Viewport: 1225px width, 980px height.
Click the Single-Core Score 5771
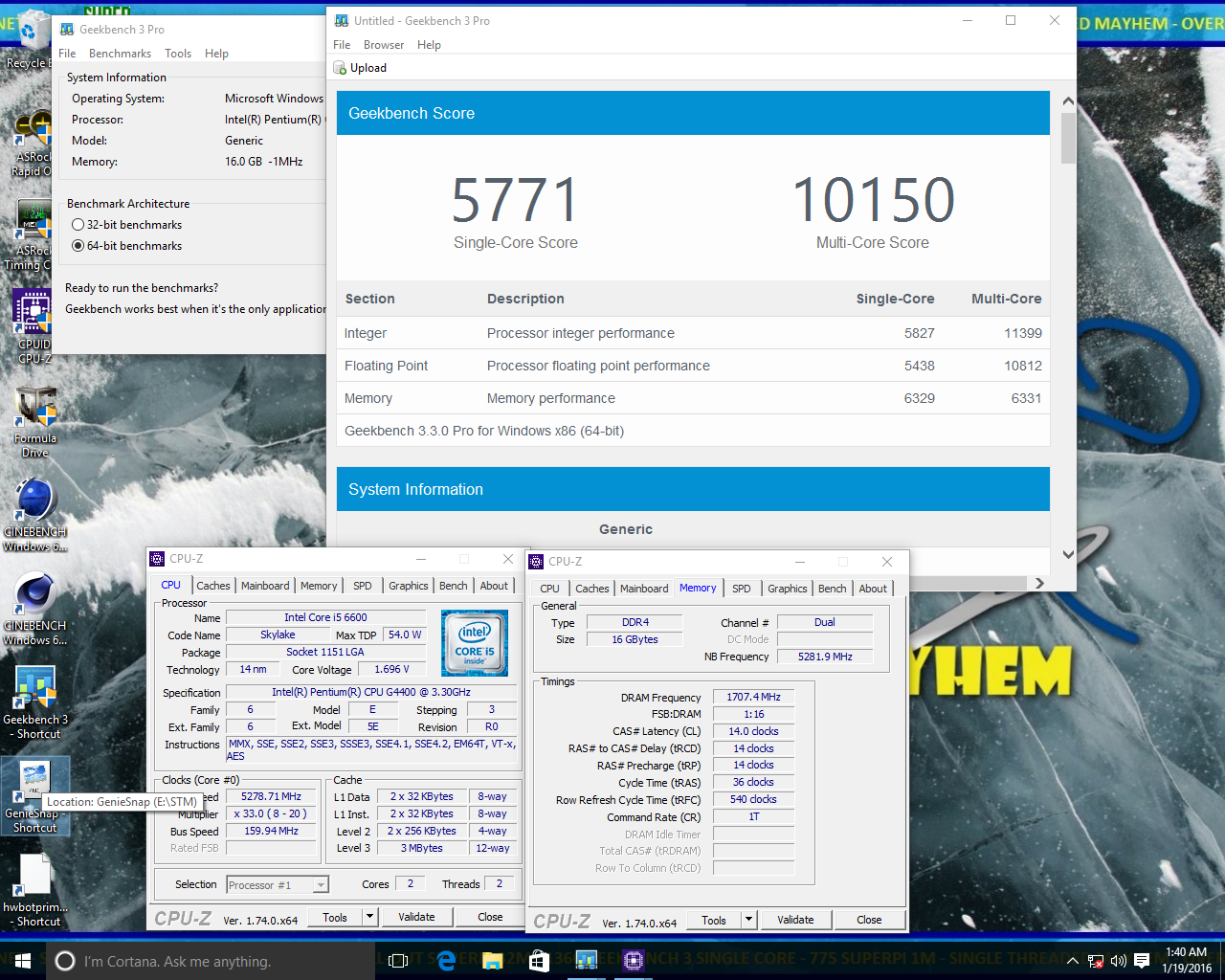515,200
